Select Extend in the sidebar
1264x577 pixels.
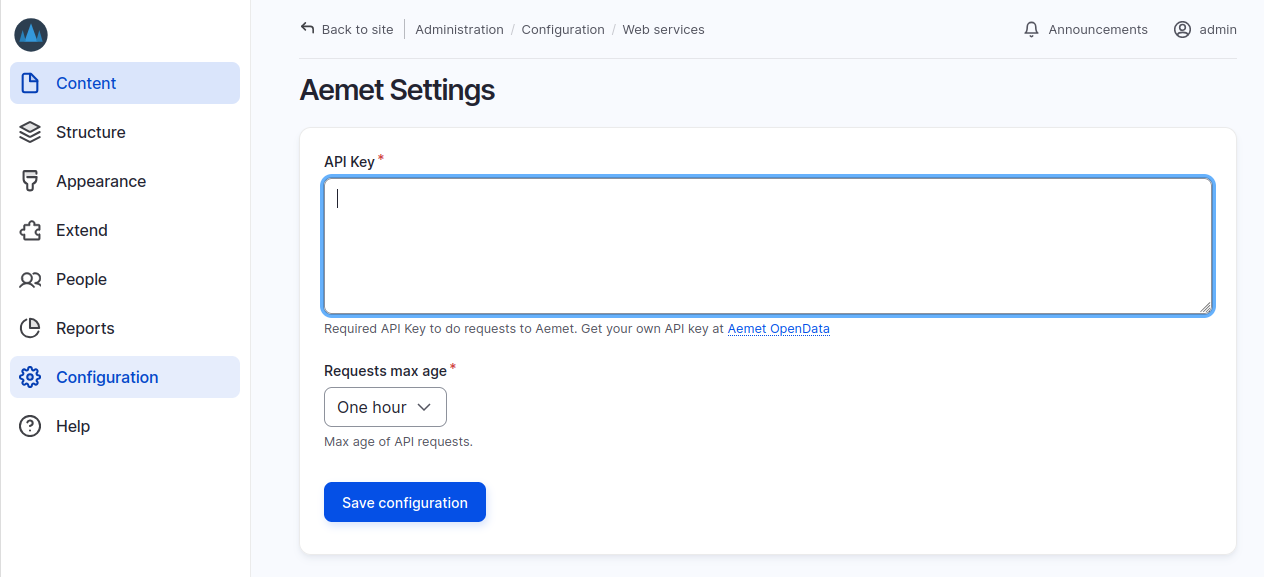[125, 230]
